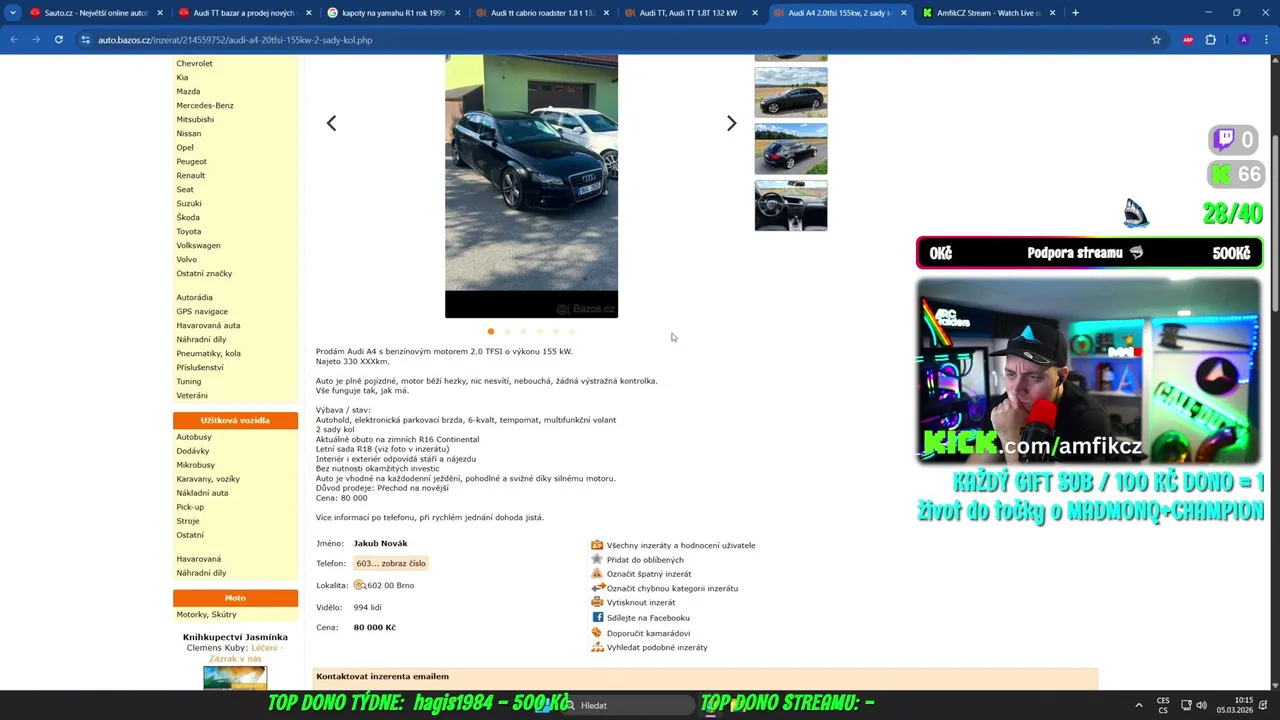1280x720 pixels.
Task: Open Motorky, Skútry category
Action: [x=206, y=614]
